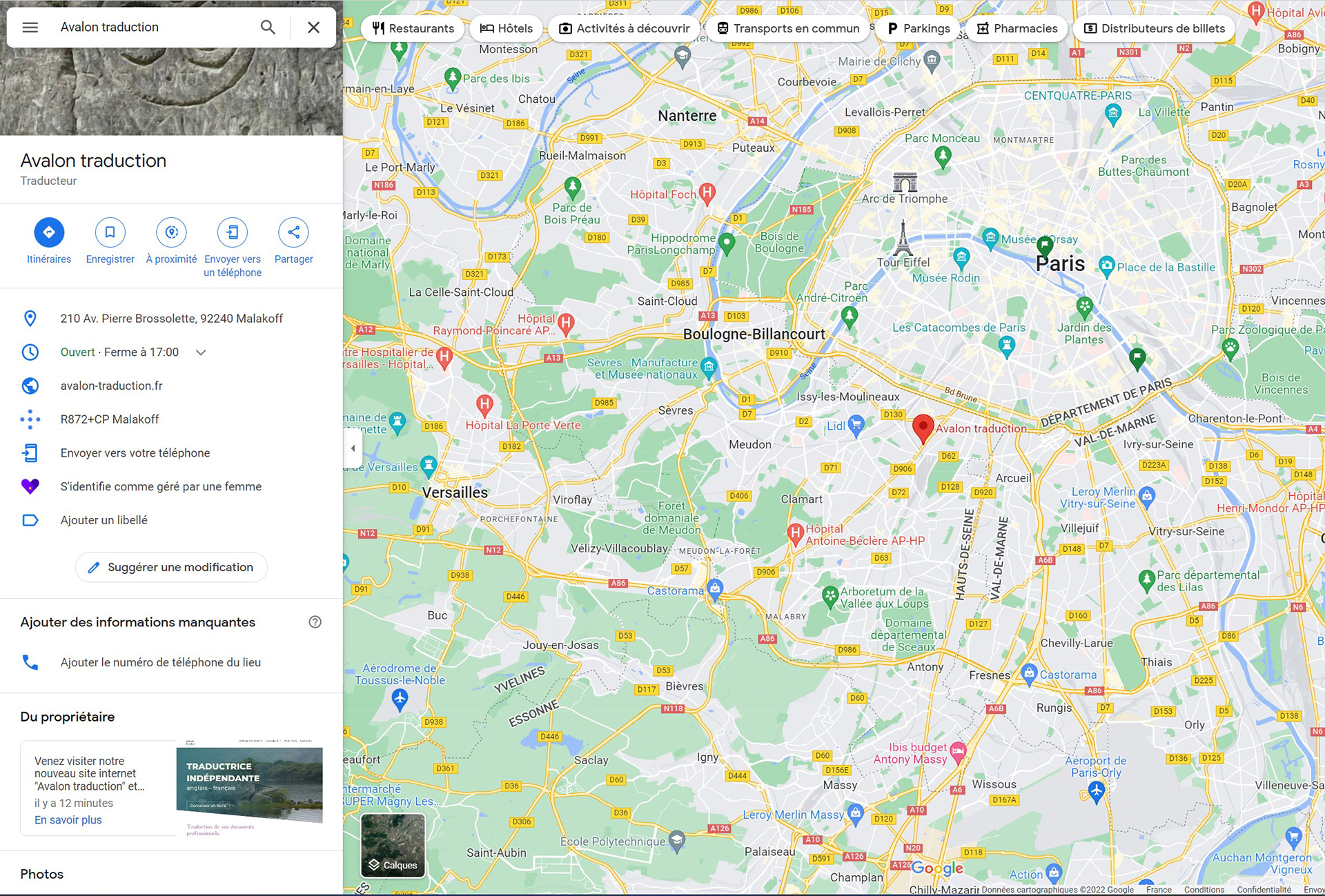
Task: Click Suggérer une modification button
Action: 171,567
